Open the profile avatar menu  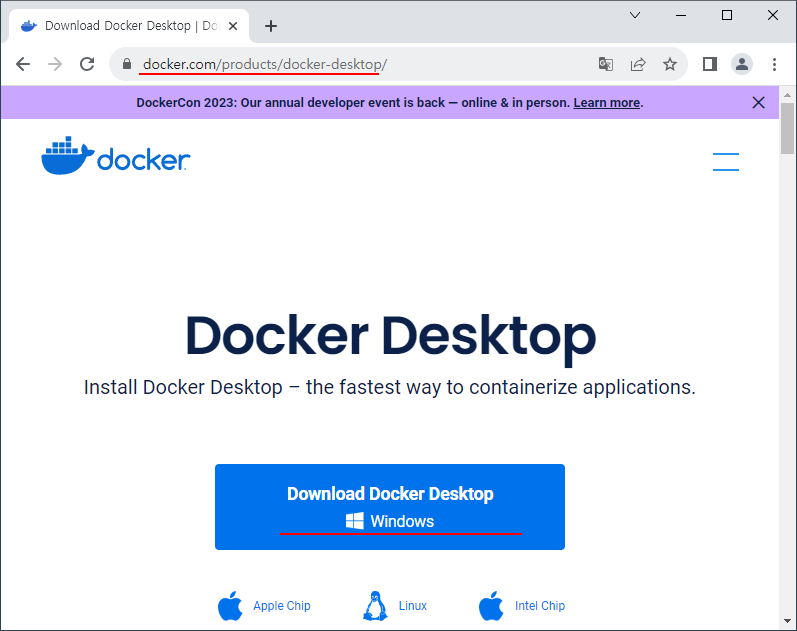[x=742, y=64]
